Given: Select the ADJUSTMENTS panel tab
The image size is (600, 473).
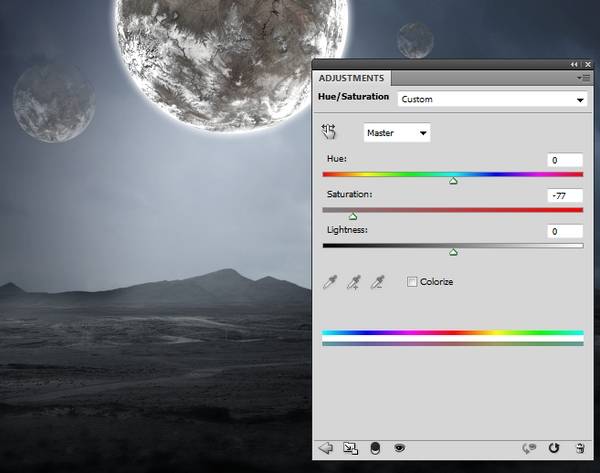Looking at the screenshot, I should pos(351,77).
